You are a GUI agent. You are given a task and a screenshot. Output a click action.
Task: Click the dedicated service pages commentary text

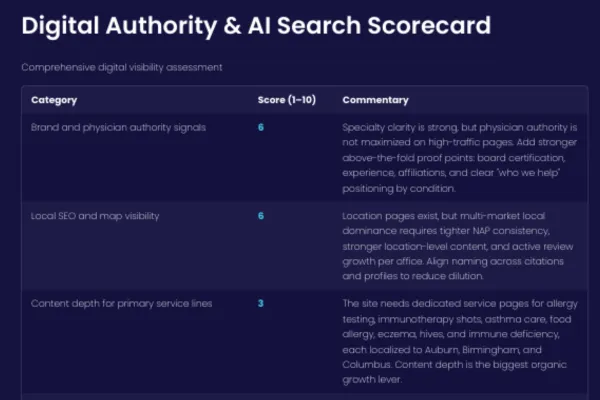(460, 341)
